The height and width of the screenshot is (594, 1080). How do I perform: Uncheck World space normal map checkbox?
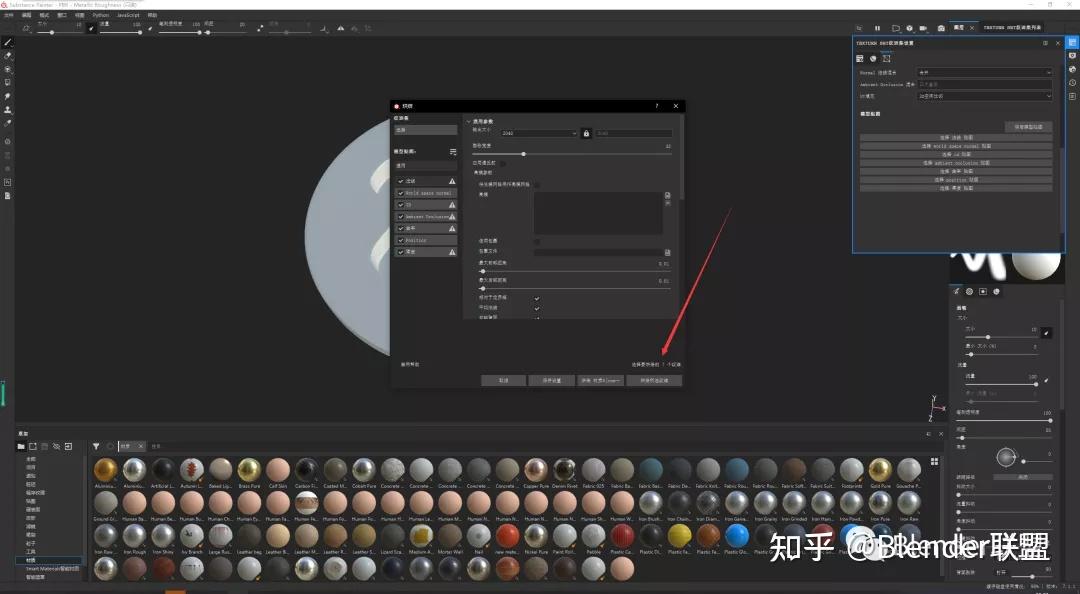point(401,193)
